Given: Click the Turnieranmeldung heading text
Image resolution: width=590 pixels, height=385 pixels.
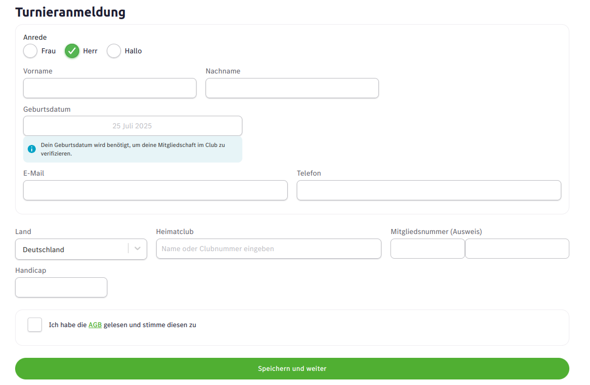Looking at the screenshot, I should [x=70, y=12].
